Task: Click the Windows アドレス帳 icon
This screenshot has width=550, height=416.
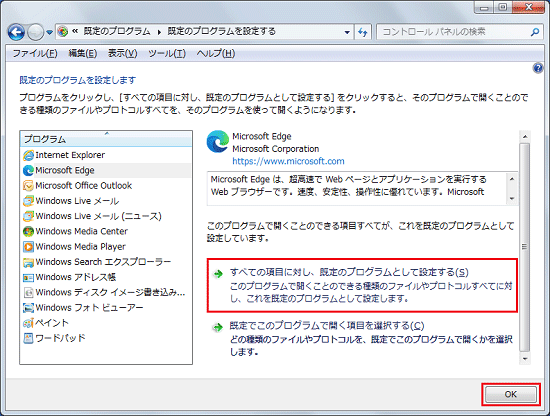Action: point(28,277)
